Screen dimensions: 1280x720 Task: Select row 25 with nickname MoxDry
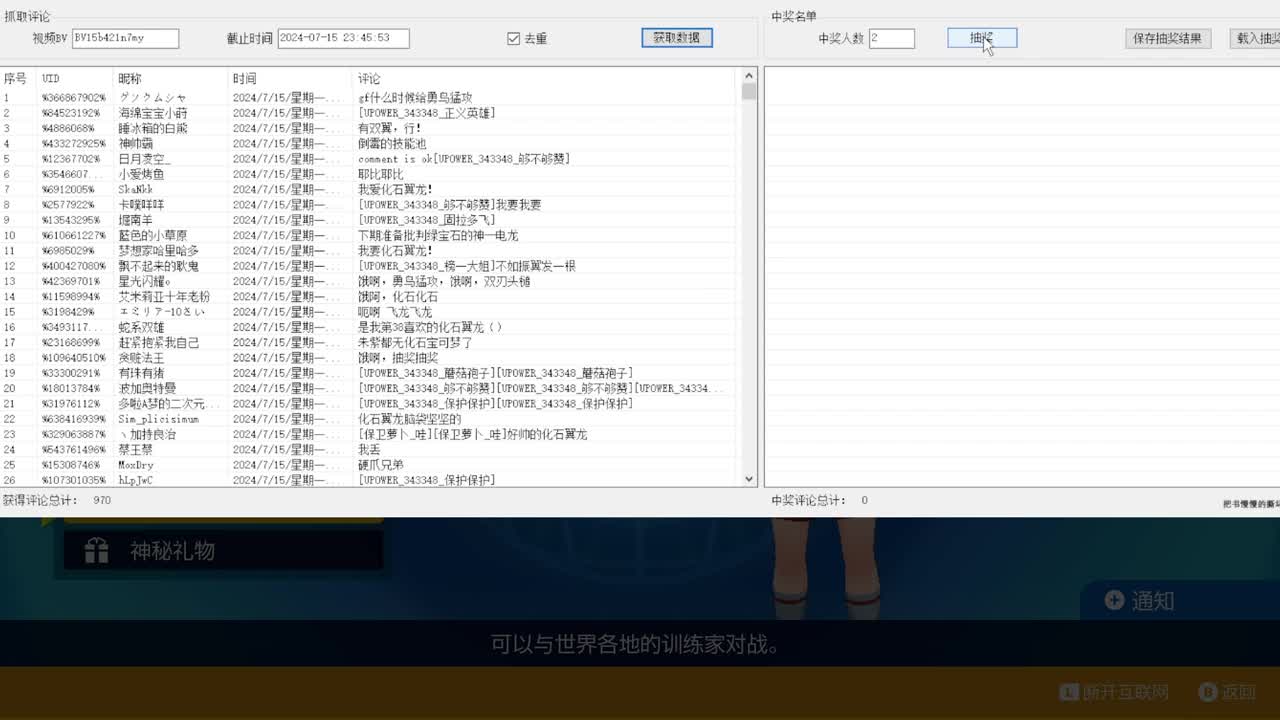tap(135, 465)
